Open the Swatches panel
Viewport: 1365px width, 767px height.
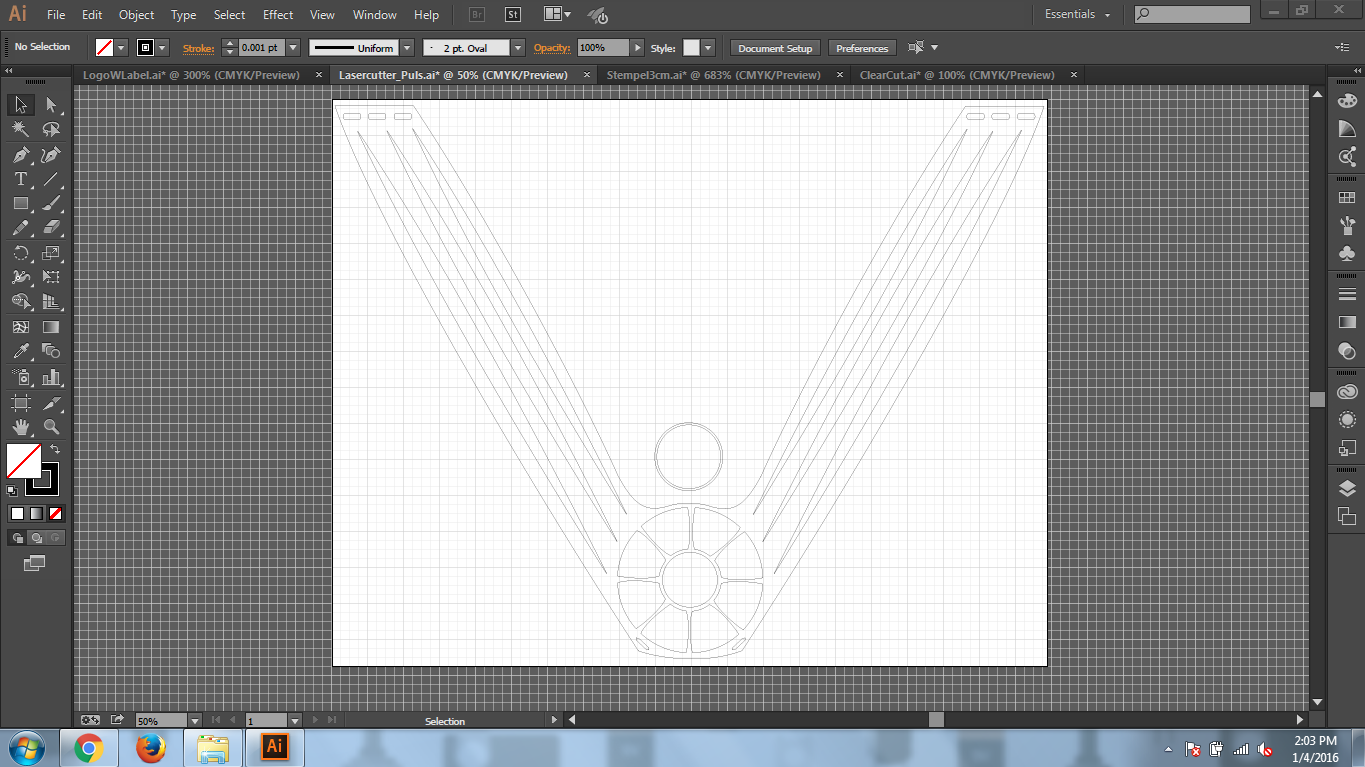pyautogui.click(x=1347, y=198)
